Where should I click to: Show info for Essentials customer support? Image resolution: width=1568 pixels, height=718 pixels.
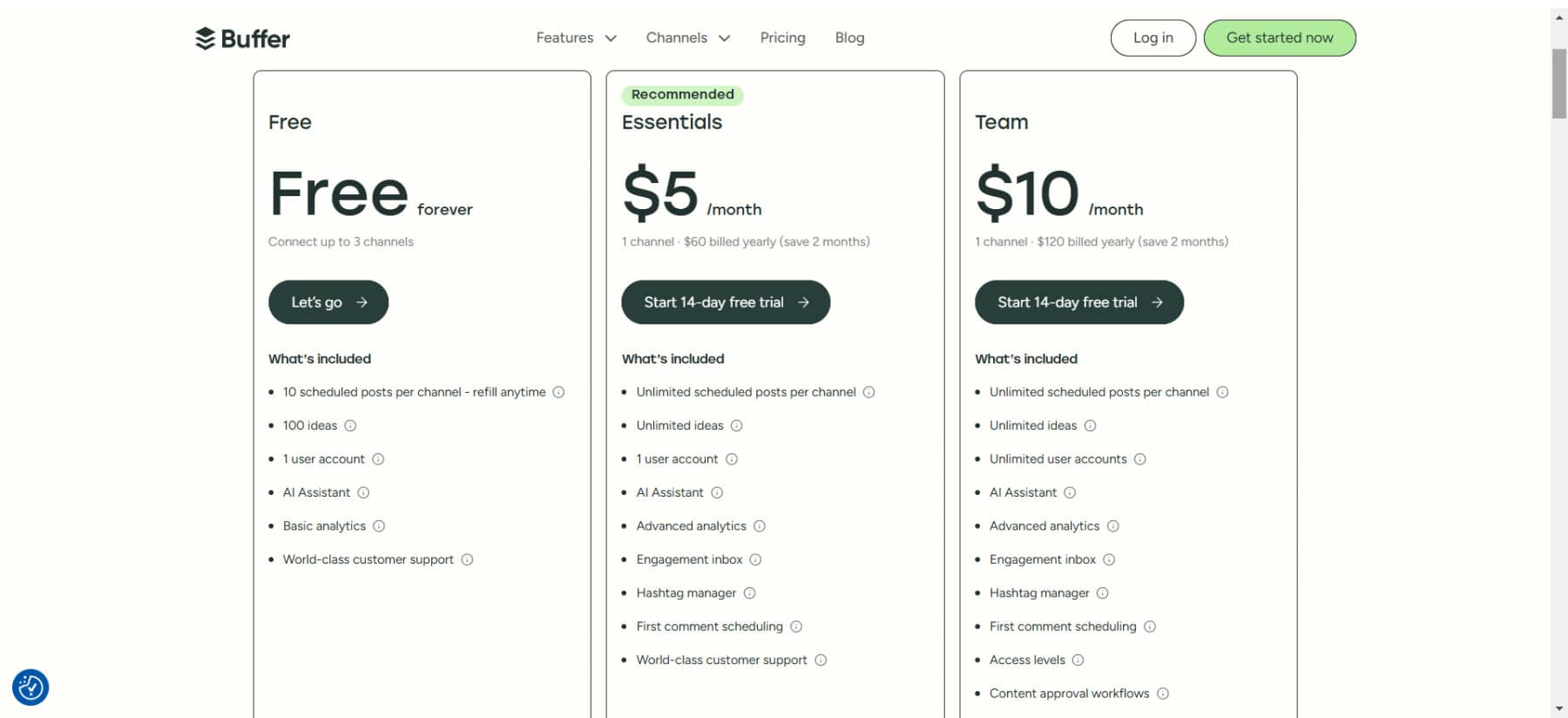[821, 660]
